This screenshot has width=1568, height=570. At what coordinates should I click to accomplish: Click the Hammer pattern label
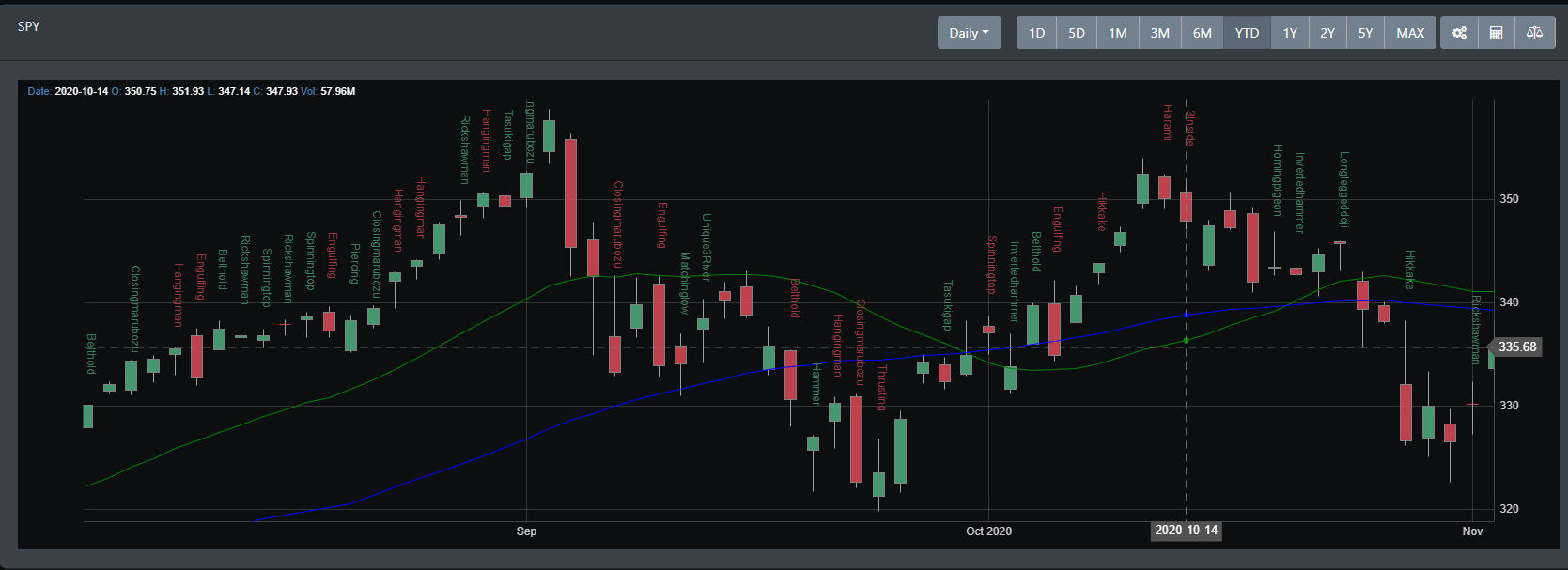point(815,383)
